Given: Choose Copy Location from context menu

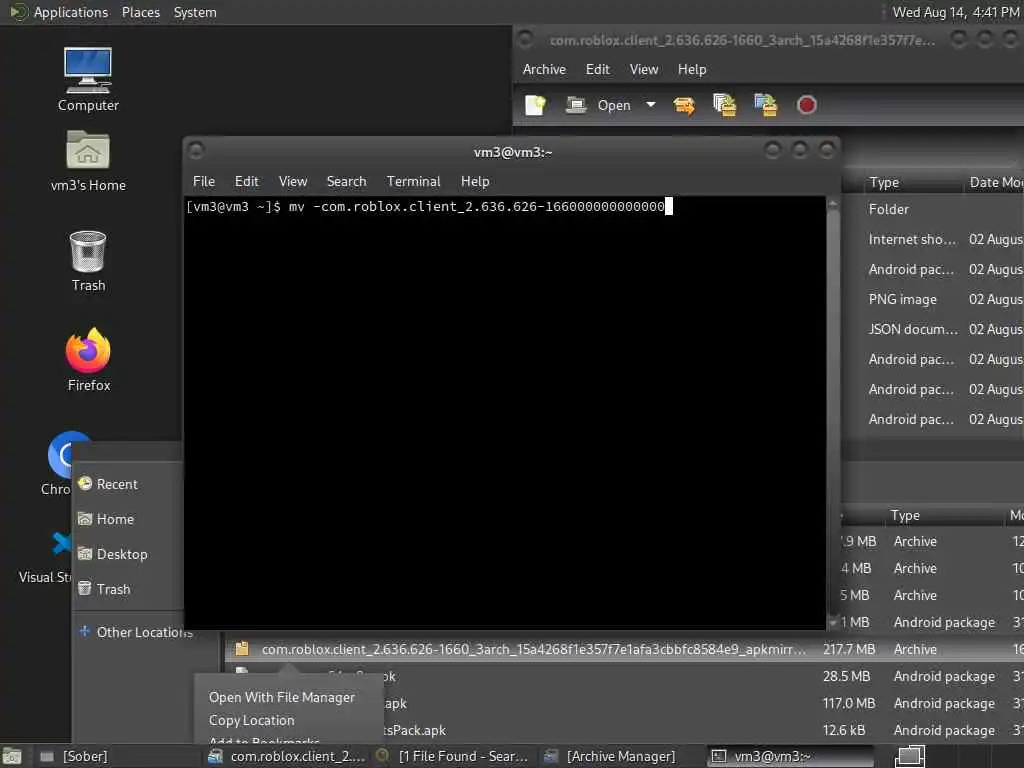Looking at the screenshot, I should pyautogui.click(x=251, y=720).
